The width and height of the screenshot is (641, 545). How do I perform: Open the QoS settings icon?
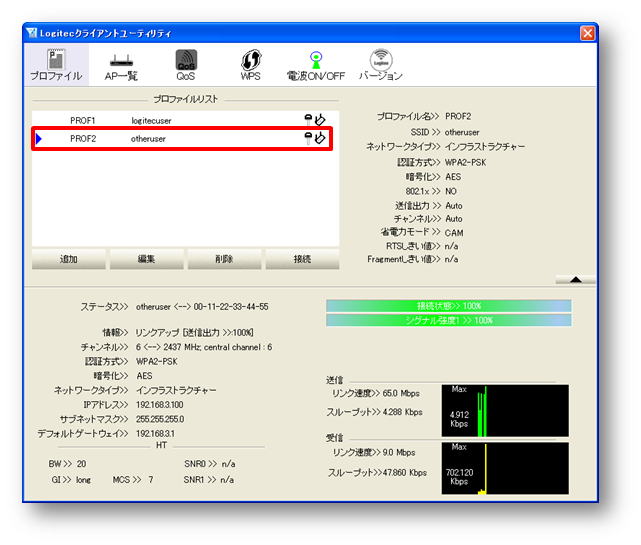click(186, 65)
